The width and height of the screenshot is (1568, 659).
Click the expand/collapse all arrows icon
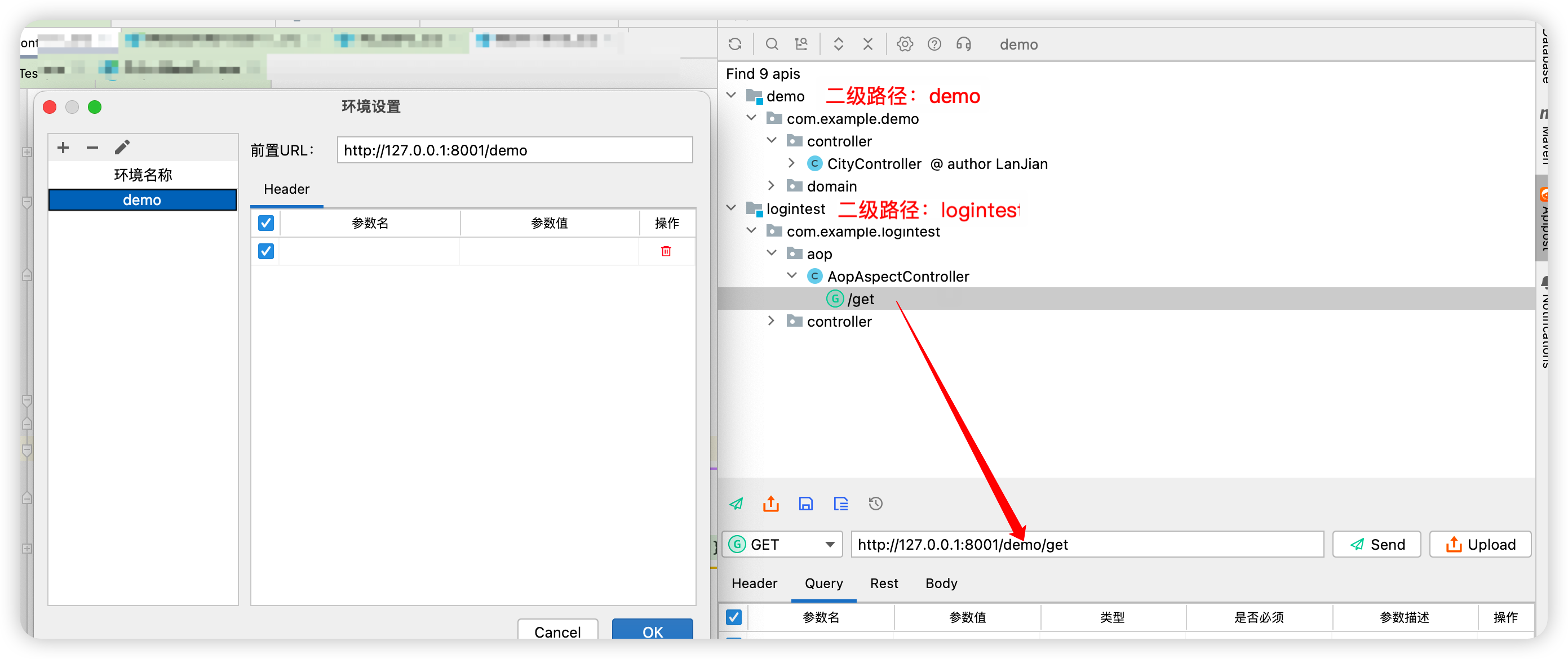[x=838, y=44]
